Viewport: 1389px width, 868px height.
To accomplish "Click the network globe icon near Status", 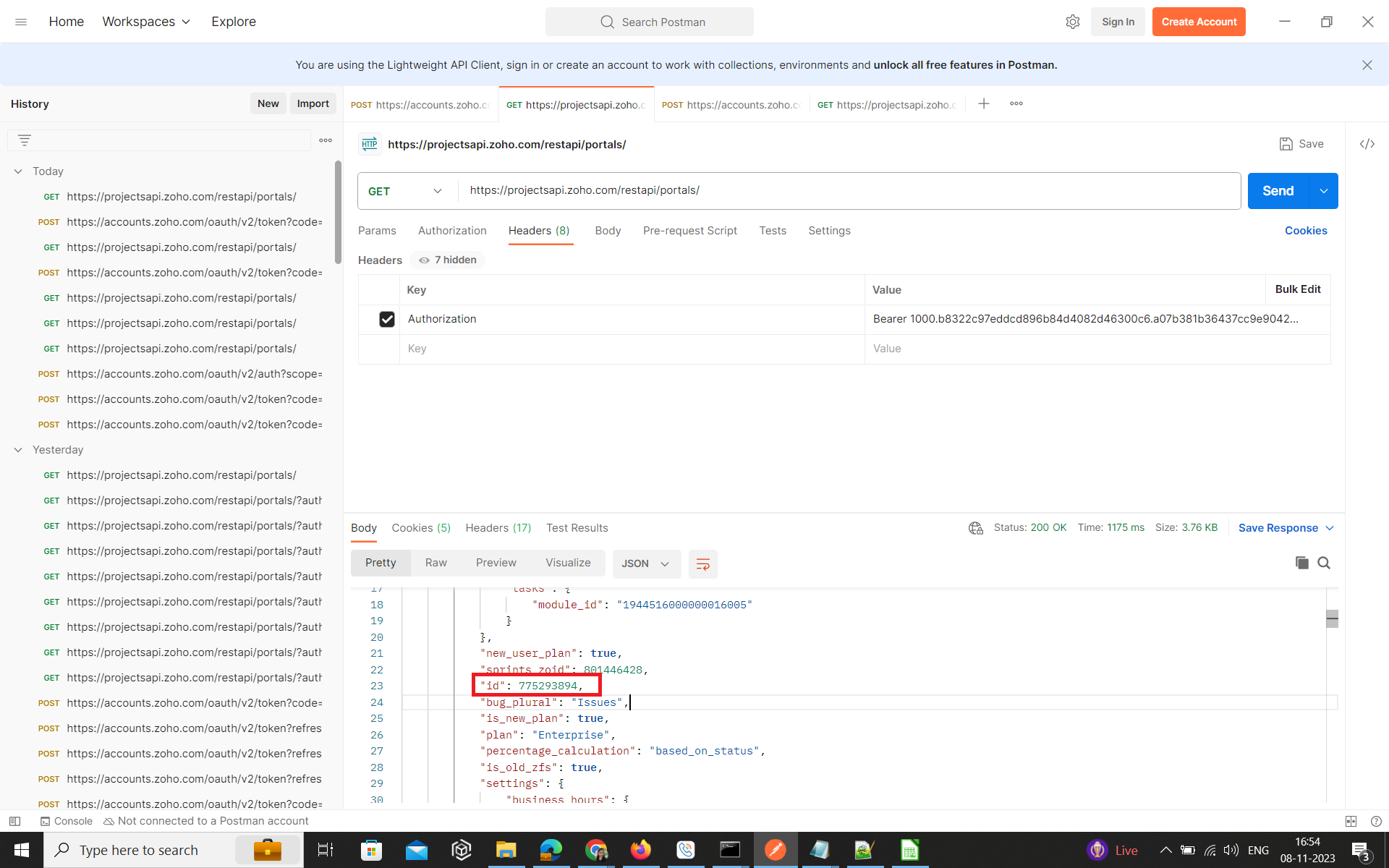I will [975, 528].
